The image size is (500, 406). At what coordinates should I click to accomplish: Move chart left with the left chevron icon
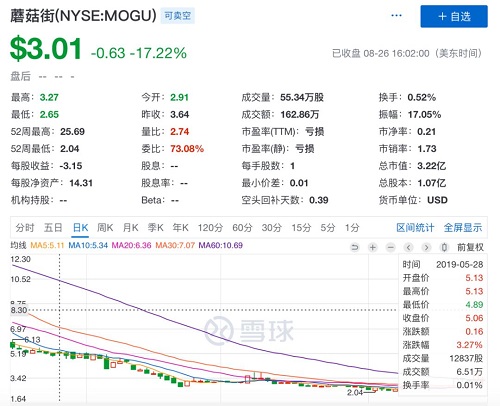[x=409, y=247]
